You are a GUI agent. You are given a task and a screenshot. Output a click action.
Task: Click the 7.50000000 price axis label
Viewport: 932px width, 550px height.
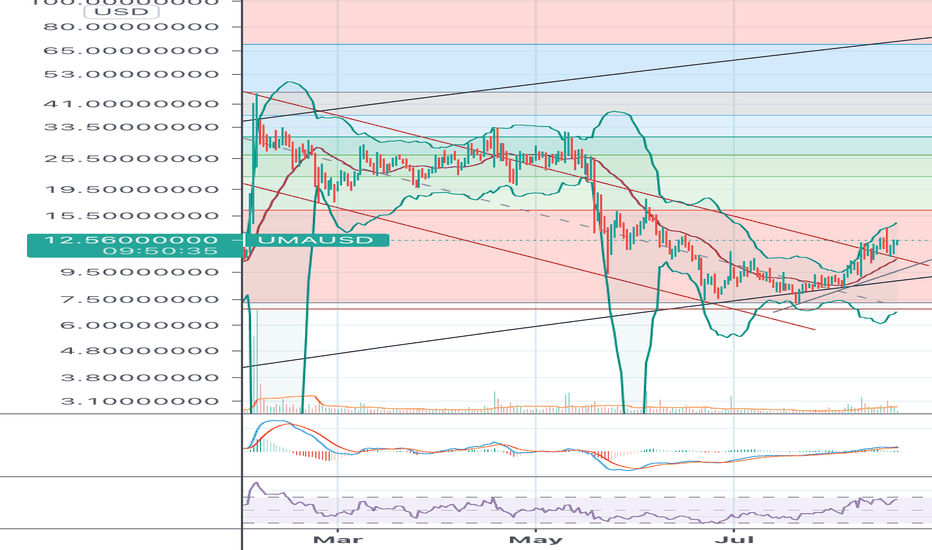pos(139,299)
